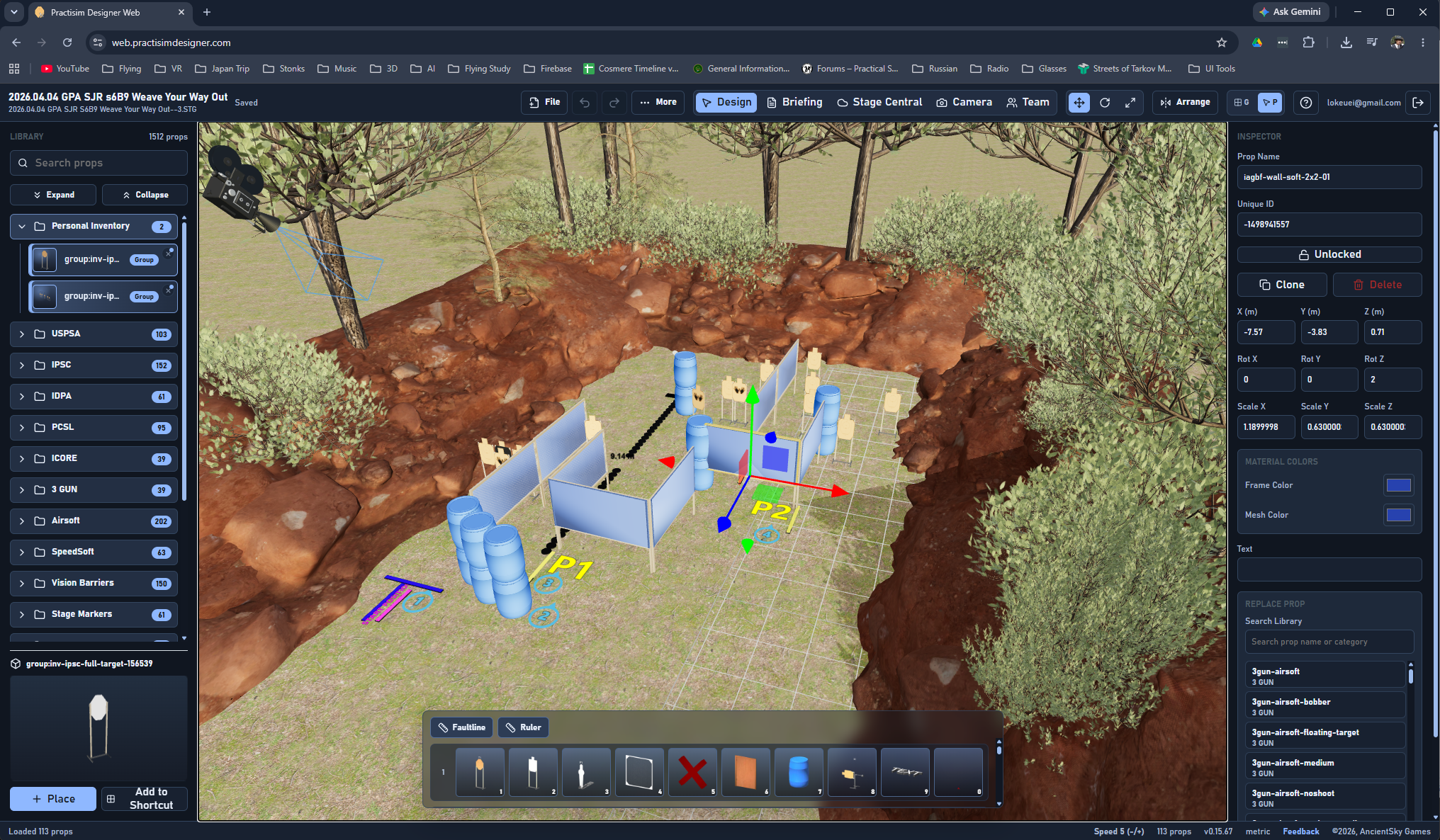Click the X (m) position field
The image size is (1440, 840).
(1266, 332)
